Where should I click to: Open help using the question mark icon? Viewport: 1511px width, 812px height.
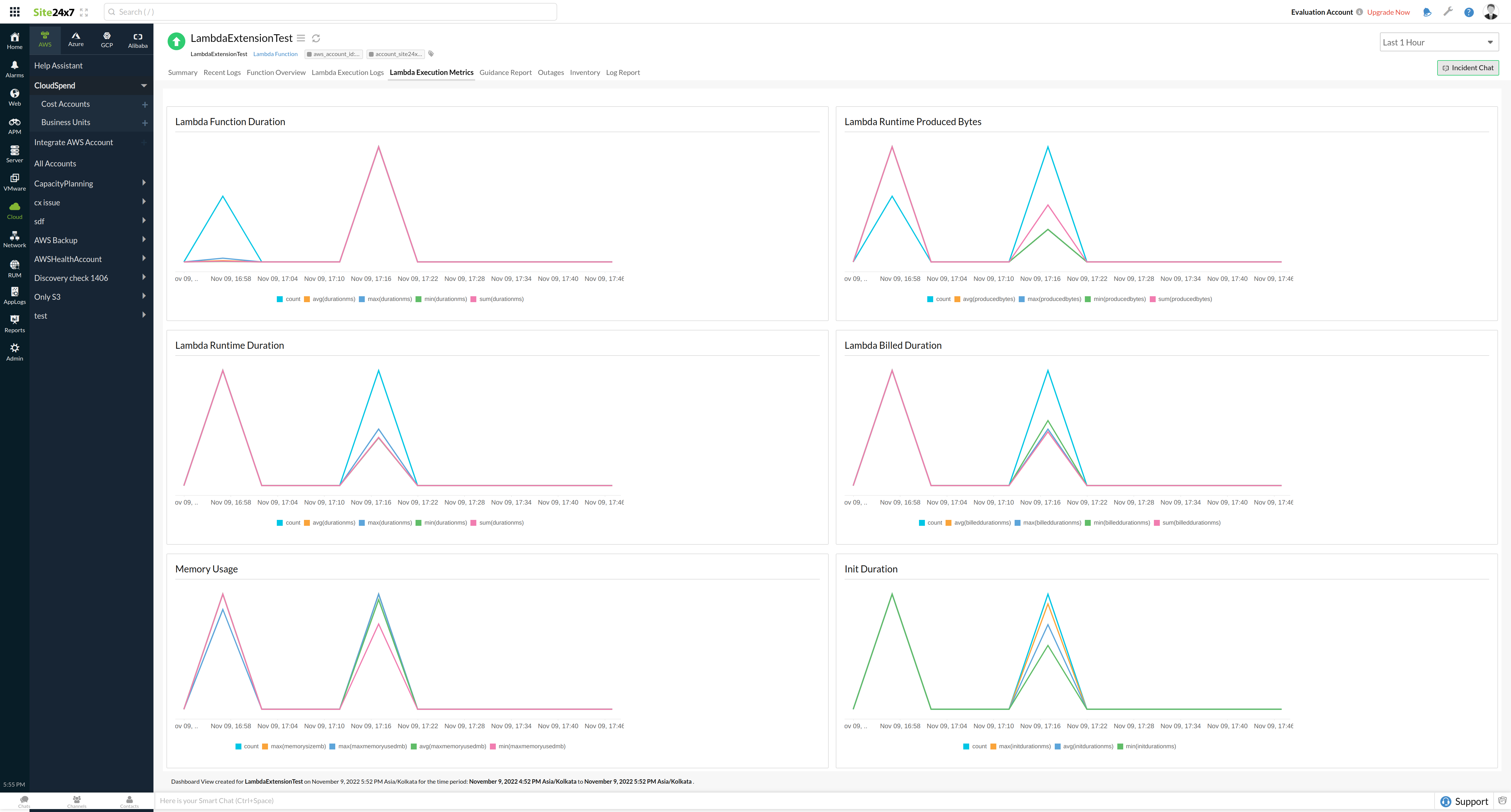point(1469,12)
